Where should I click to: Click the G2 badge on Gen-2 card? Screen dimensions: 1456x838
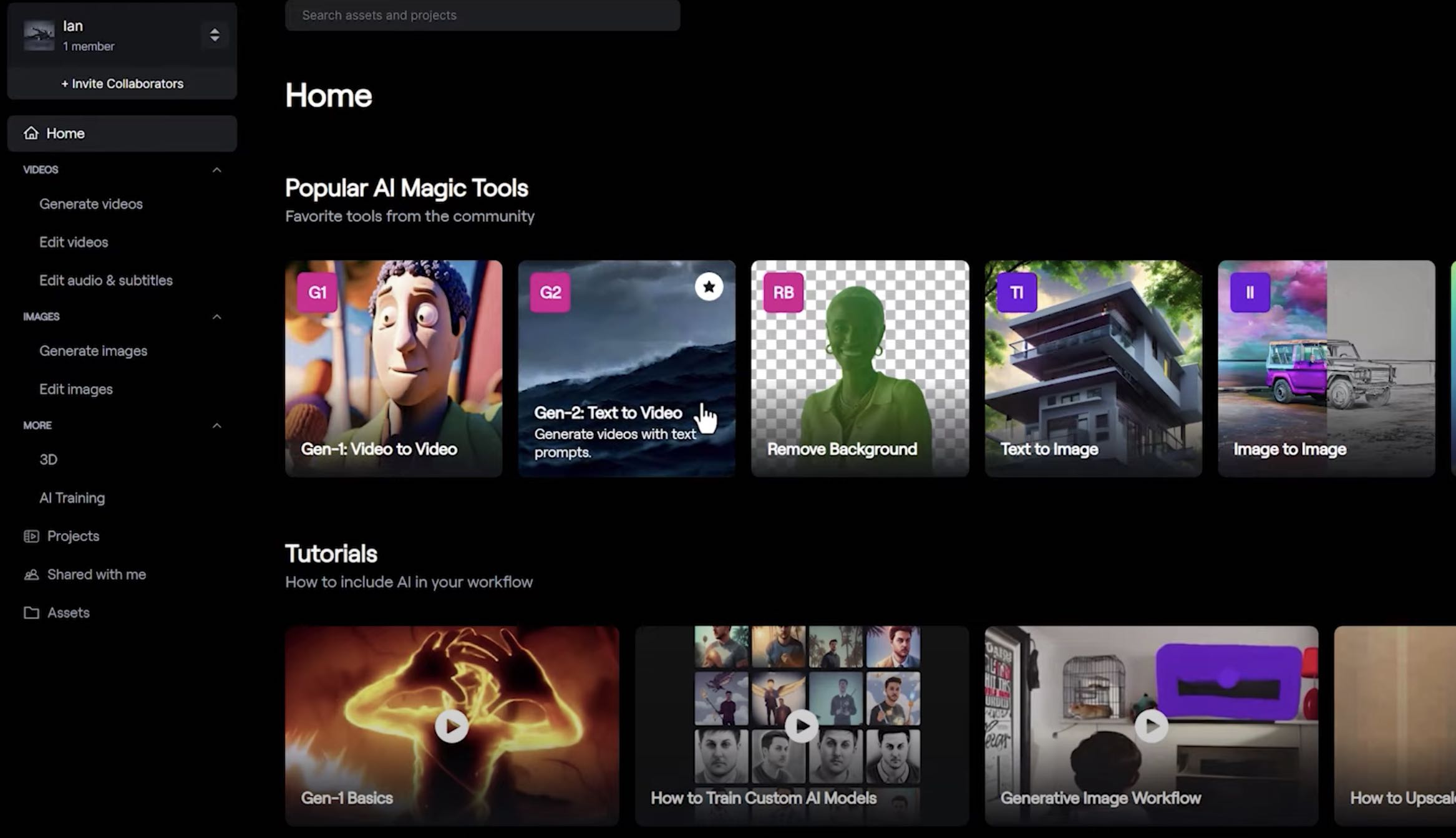click(550, 292)
